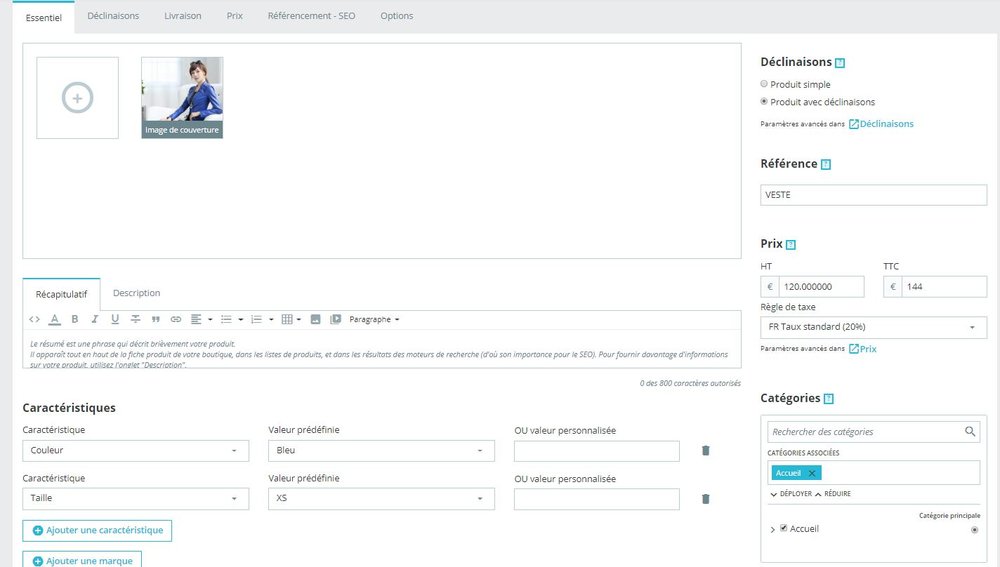1000x567 pixels.
Task: Change the text color in editor toolbar
Action: [x=55, y=320]
